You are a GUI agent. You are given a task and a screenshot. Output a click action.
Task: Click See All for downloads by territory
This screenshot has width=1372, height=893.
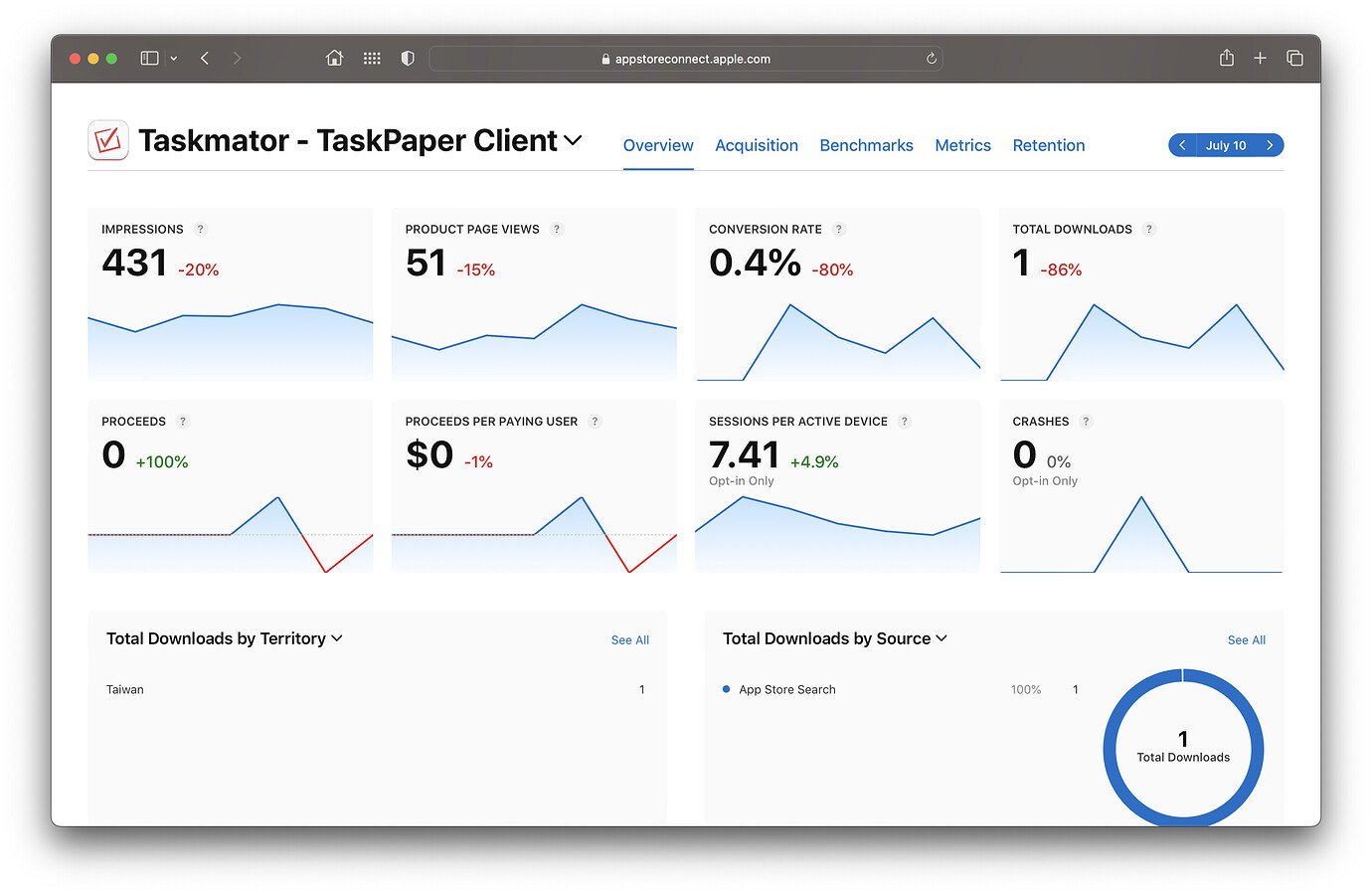(x=629, y=639)
